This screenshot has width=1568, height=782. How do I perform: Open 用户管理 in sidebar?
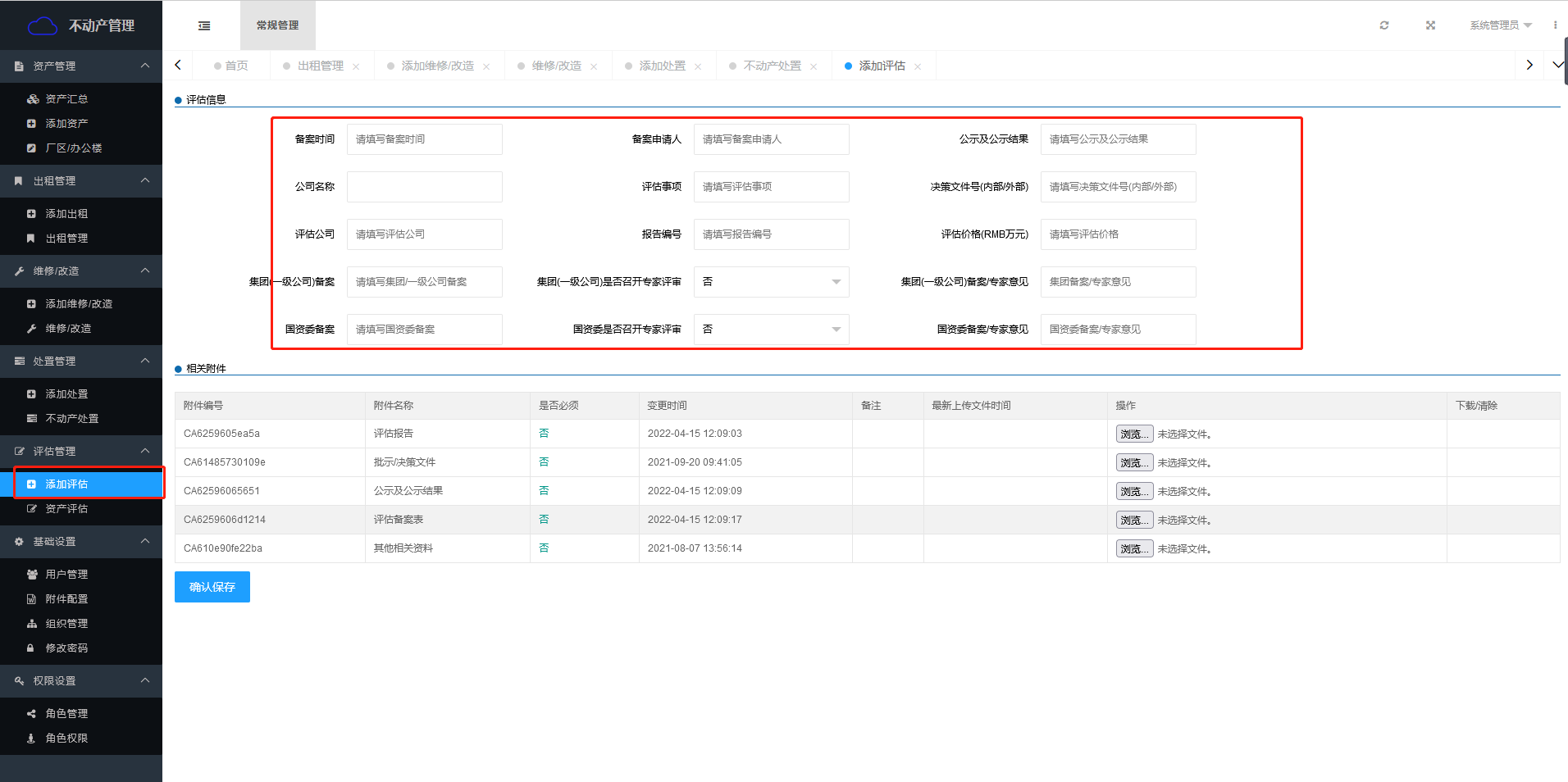click(x=81, y=575)
